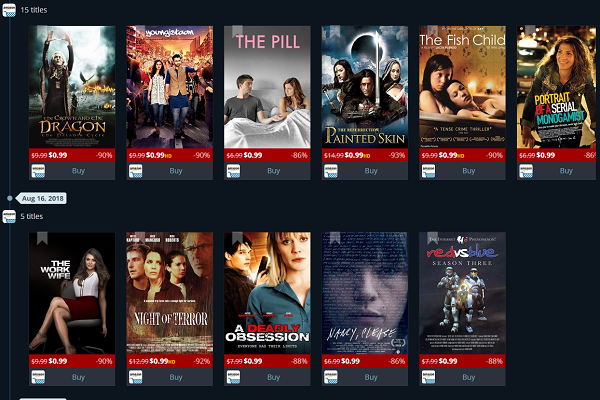600x400 pixels.
Task: Click Amazon icon under Youngistaan poster
Action: click(x=135, y=171)
